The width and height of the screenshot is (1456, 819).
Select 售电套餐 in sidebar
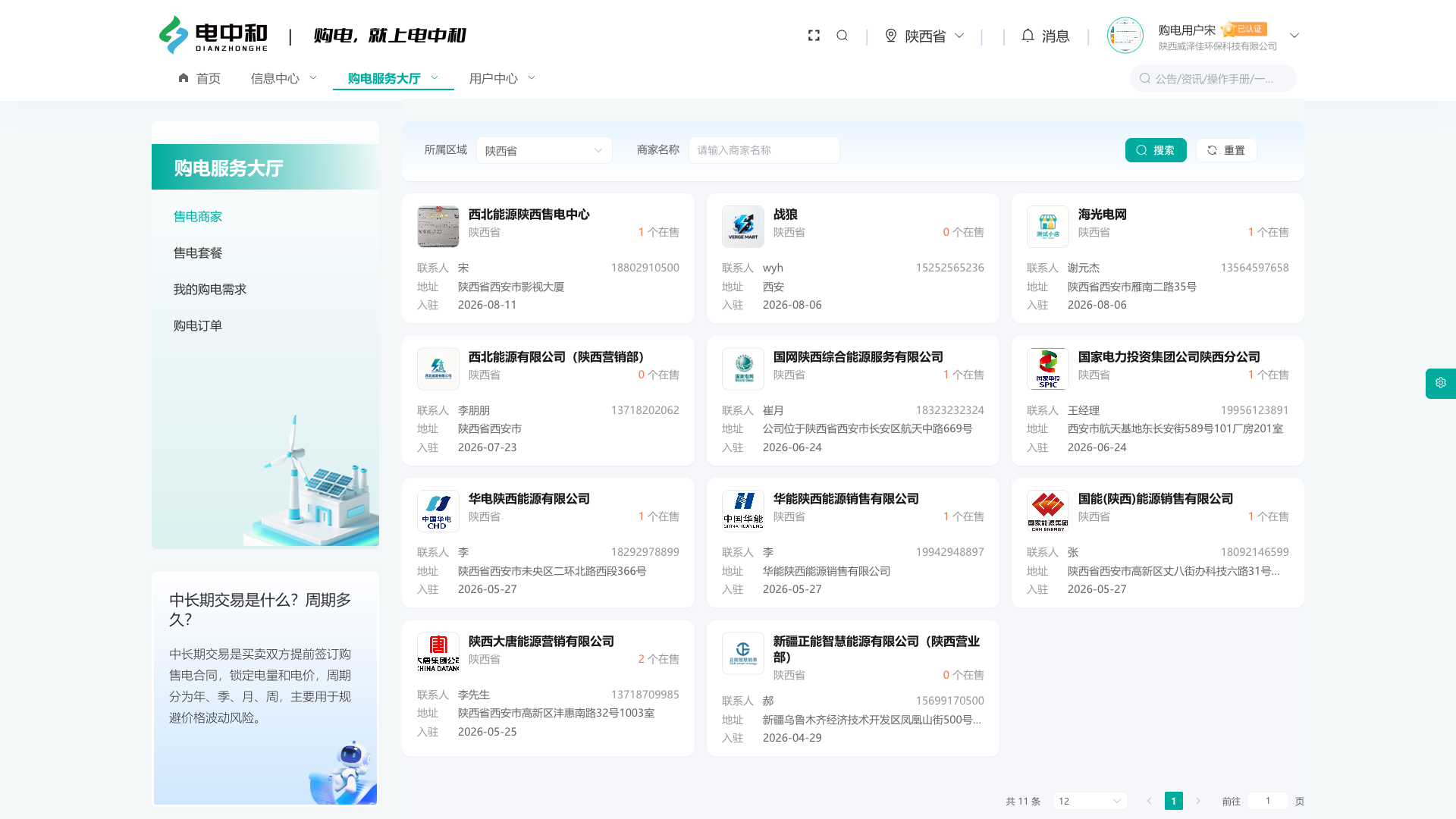[198, 253]
